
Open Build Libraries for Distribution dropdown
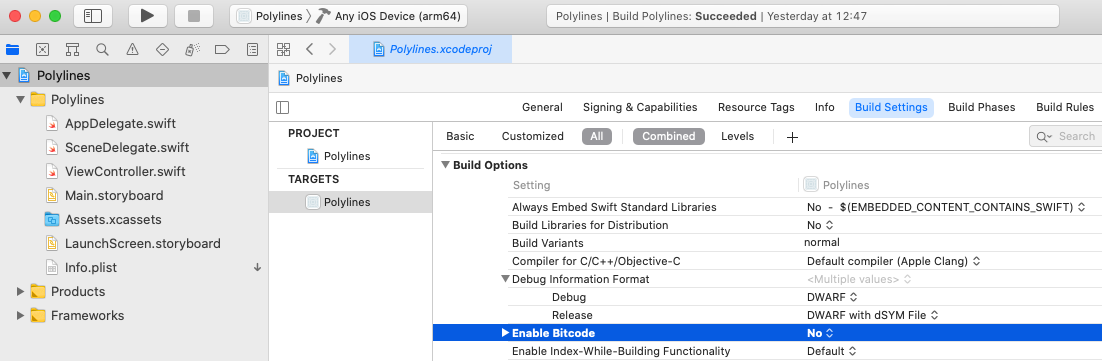point(820,225)
